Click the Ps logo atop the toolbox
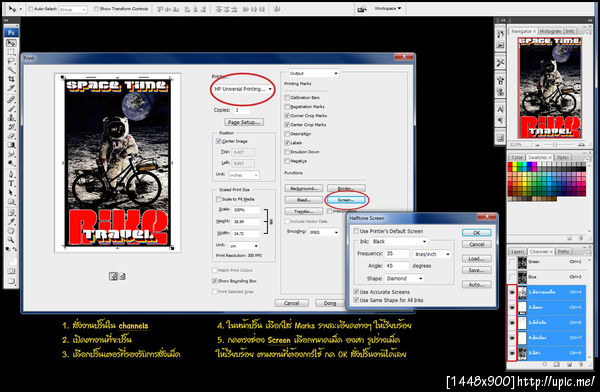Screen dimensions: 600x392 click(x=11, y=33)
